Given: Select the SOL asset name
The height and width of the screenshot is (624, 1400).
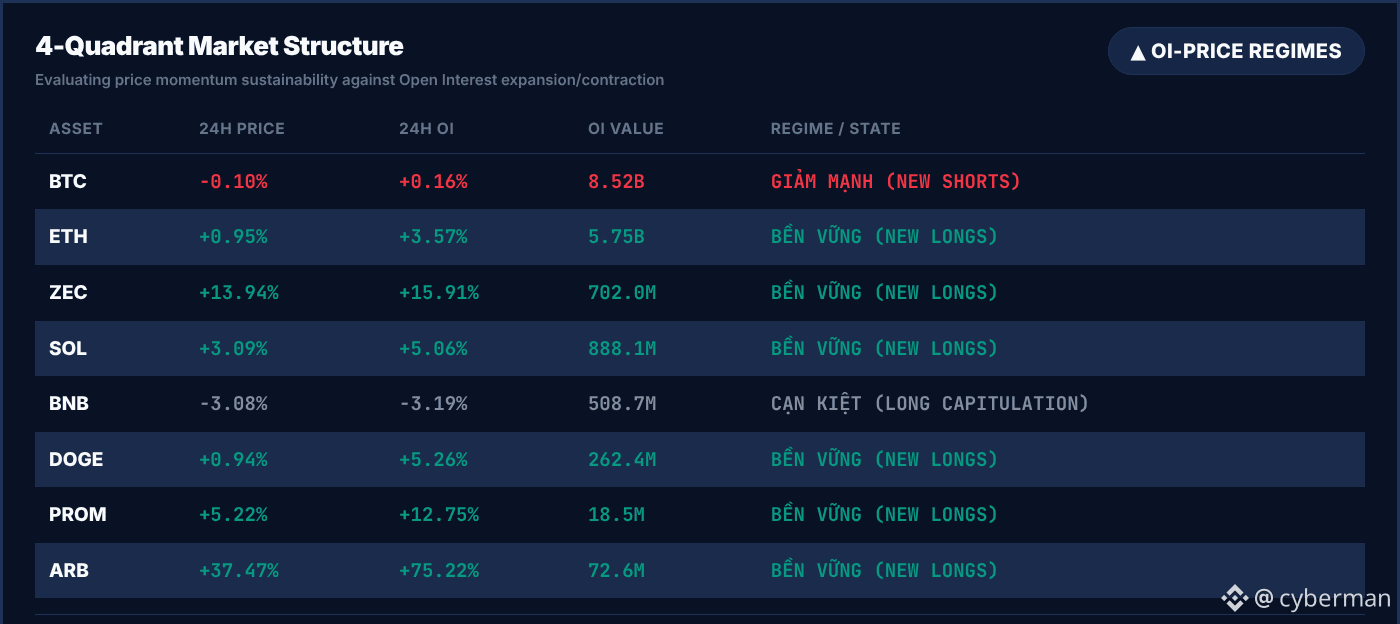Looking at the screenshot, I should click(68, 348).
